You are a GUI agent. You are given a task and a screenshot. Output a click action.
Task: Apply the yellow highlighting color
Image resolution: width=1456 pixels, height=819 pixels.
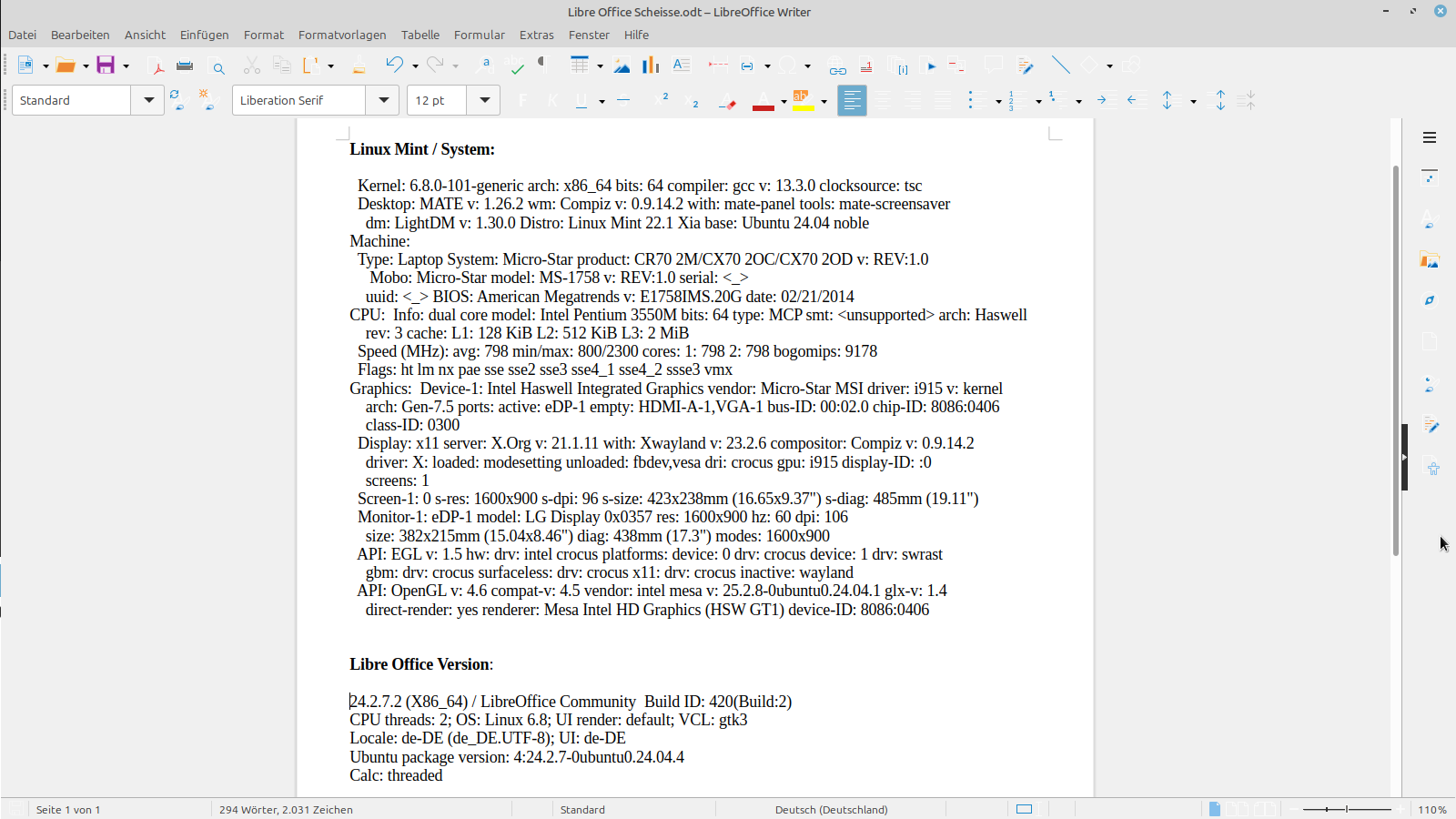[803, 100]
